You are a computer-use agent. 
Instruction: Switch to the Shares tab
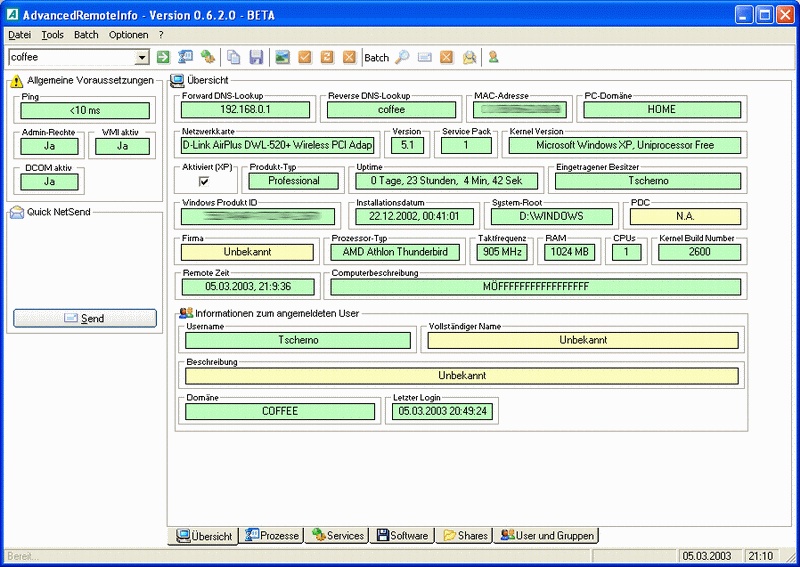(x=465, y=535)
